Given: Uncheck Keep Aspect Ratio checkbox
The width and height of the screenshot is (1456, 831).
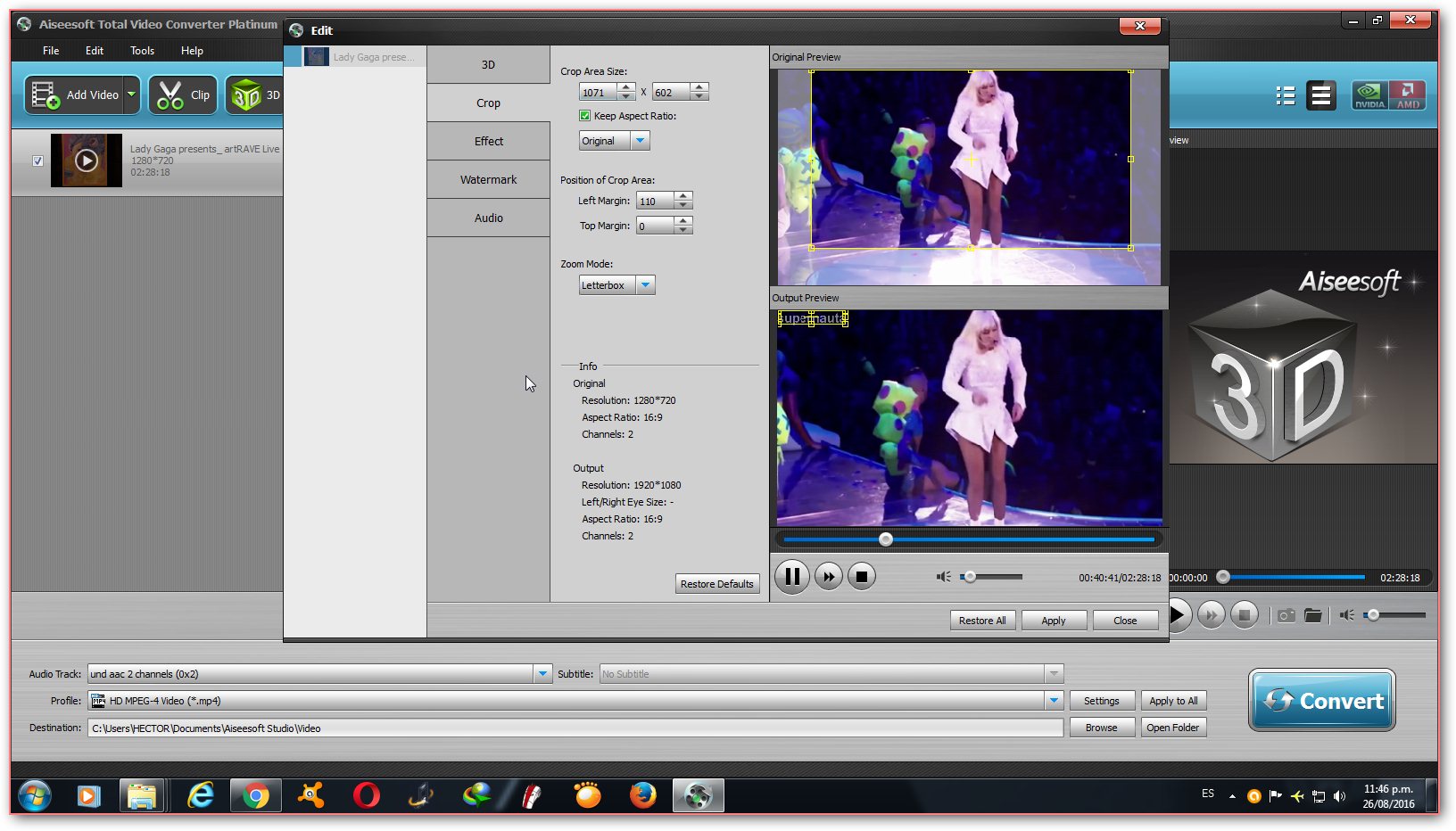Looking at the screenshot, I should 585,116.
